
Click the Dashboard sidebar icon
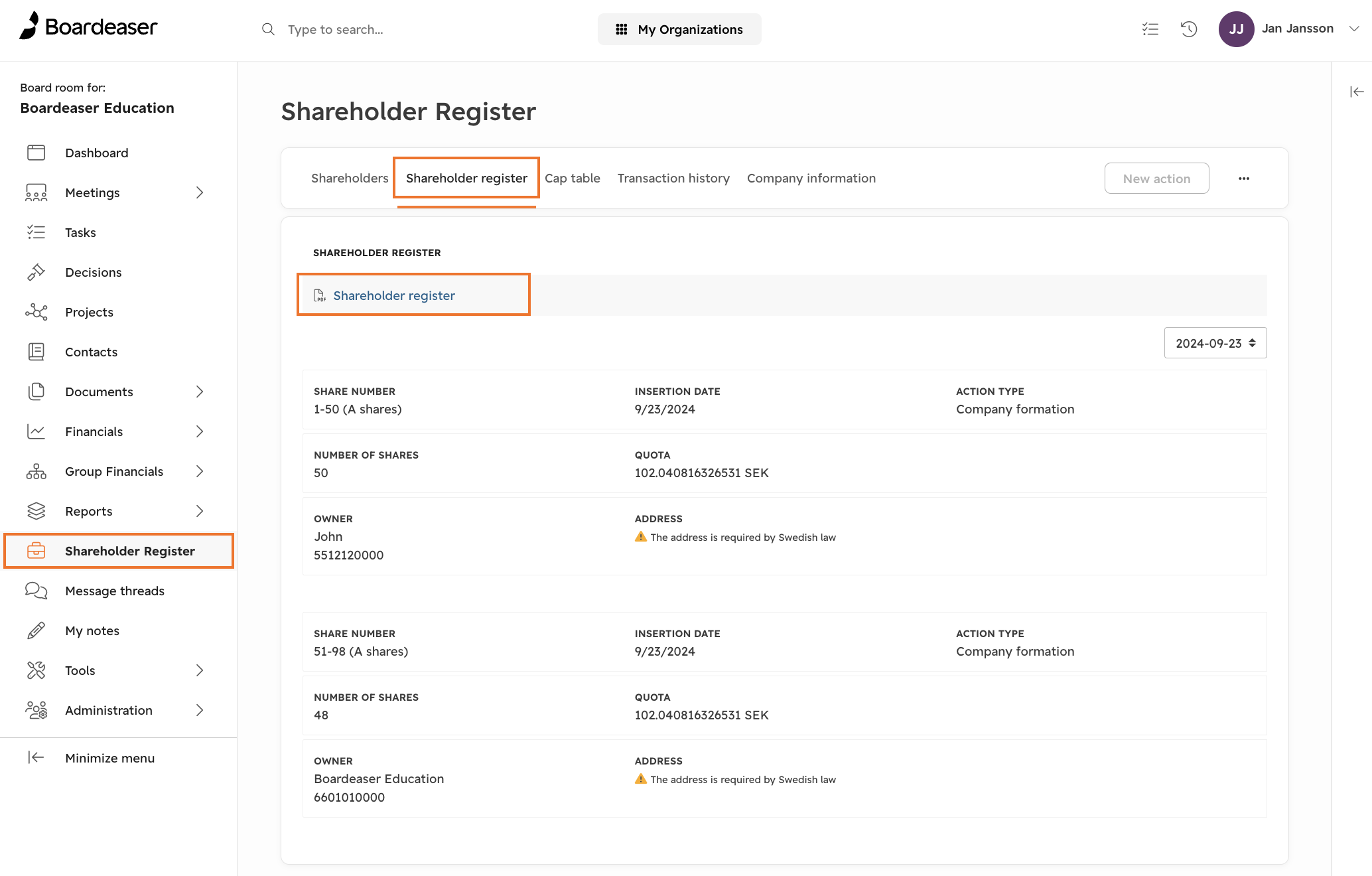(36, 153)
